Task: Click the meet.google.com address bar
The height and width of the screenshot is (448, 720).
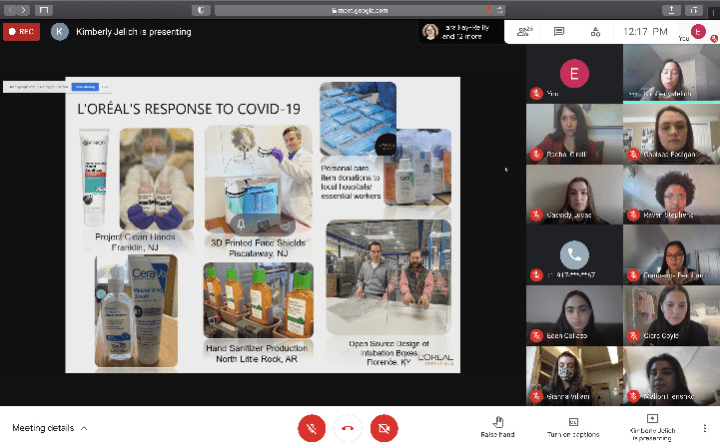Action: pos(360,10)
